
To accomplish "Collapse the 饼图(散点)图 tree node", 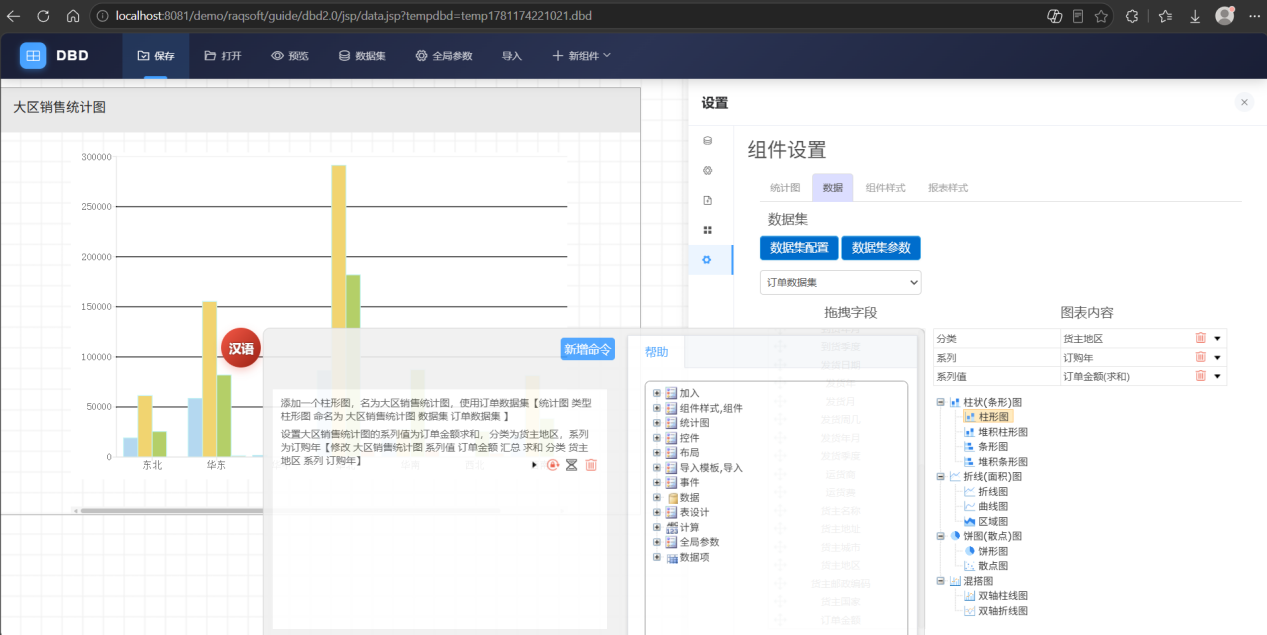I will click(941, 536).
